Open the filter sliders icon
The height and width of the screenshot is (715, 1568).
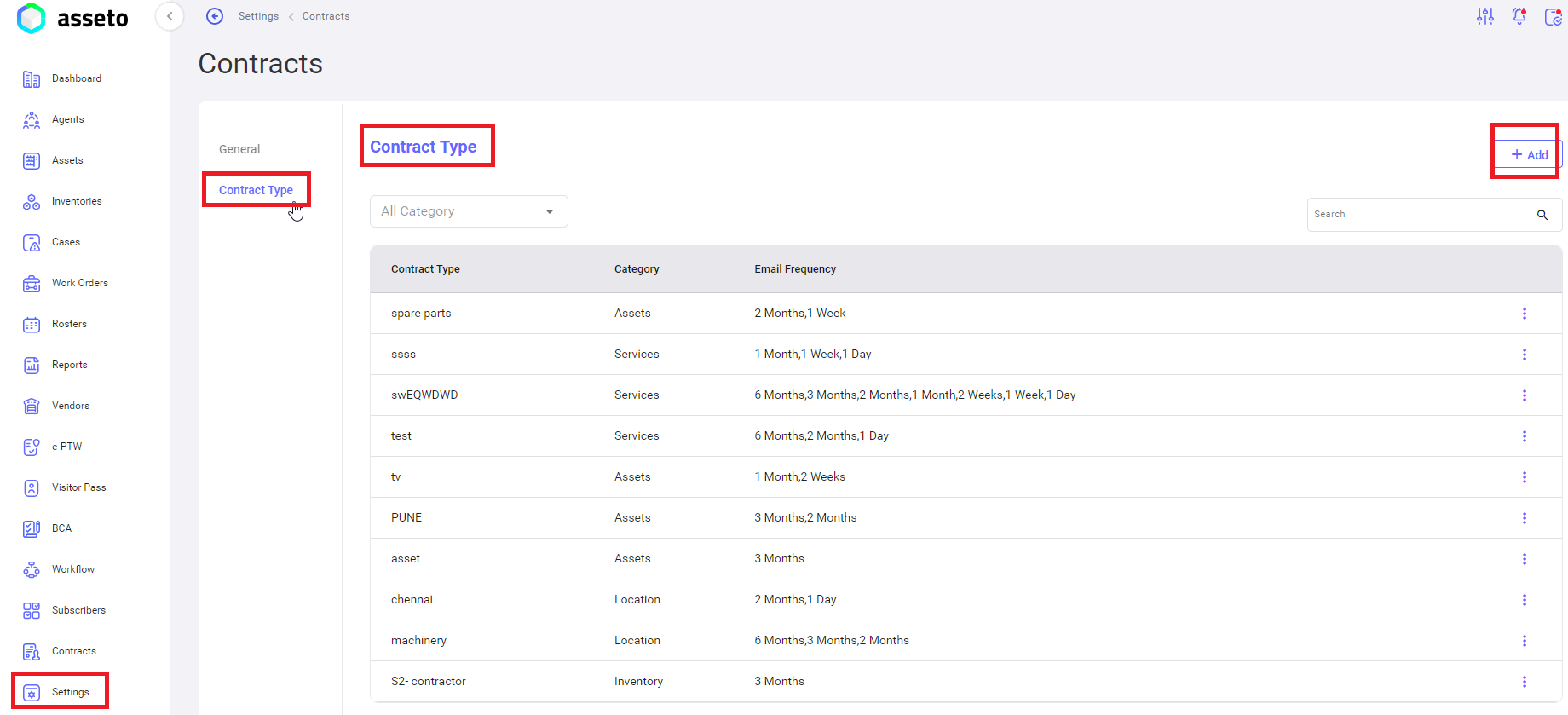(x=1485, y=16)
